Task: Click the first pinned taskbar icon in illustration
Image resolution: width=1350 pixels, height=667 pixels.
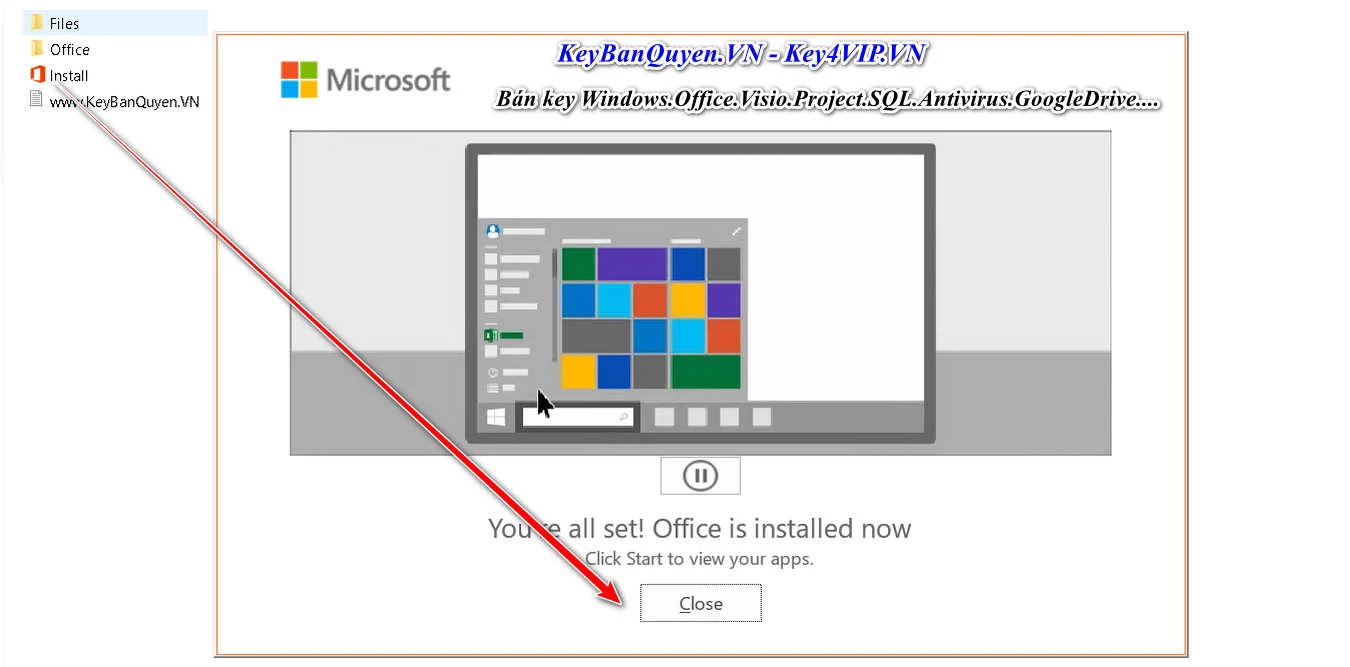Action: coord(664,417)
